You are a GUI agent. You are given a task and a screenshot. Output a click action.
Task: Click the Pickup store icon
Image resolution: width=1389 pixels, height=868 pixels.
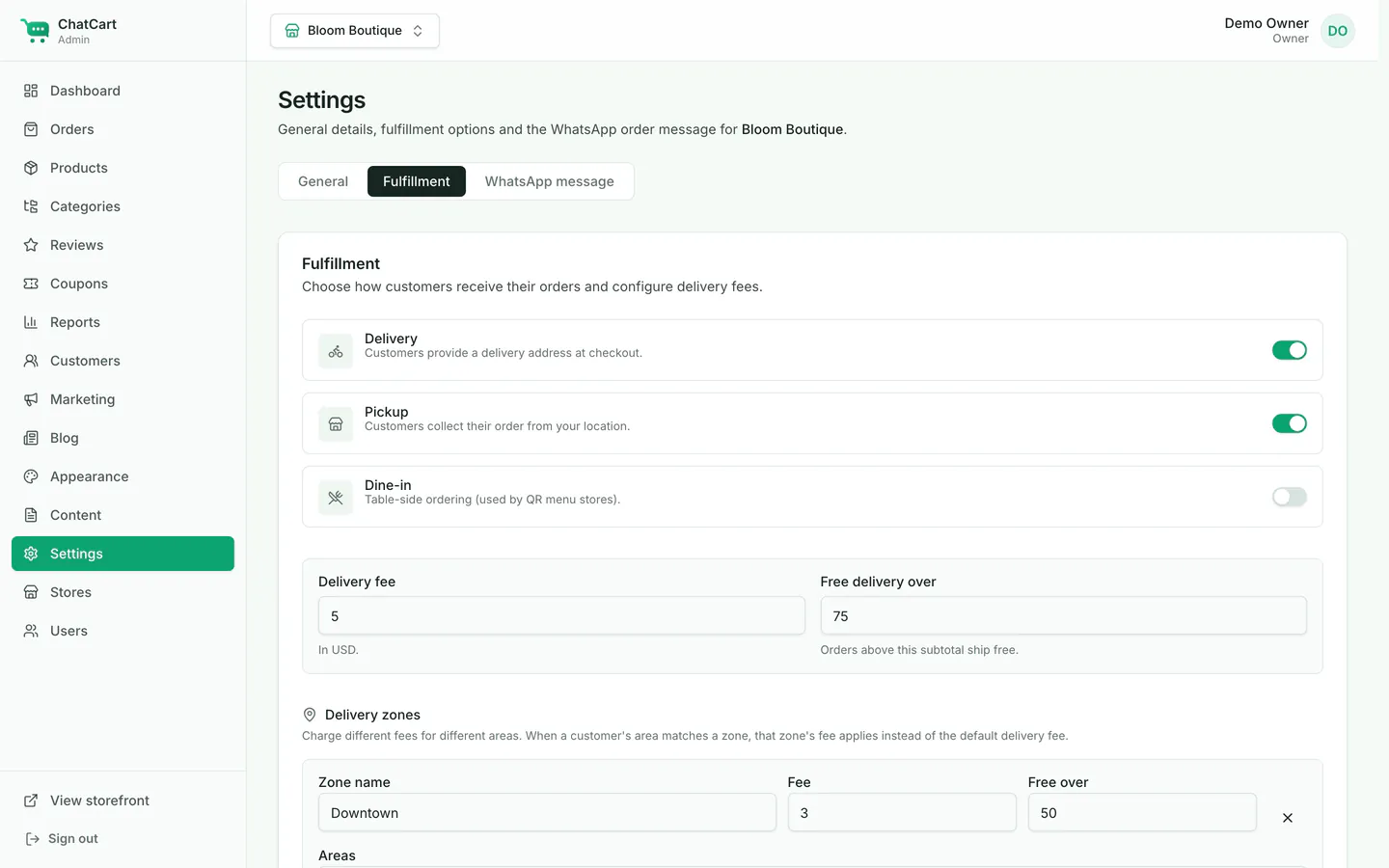pyautogui.click(x=336, y=424)
